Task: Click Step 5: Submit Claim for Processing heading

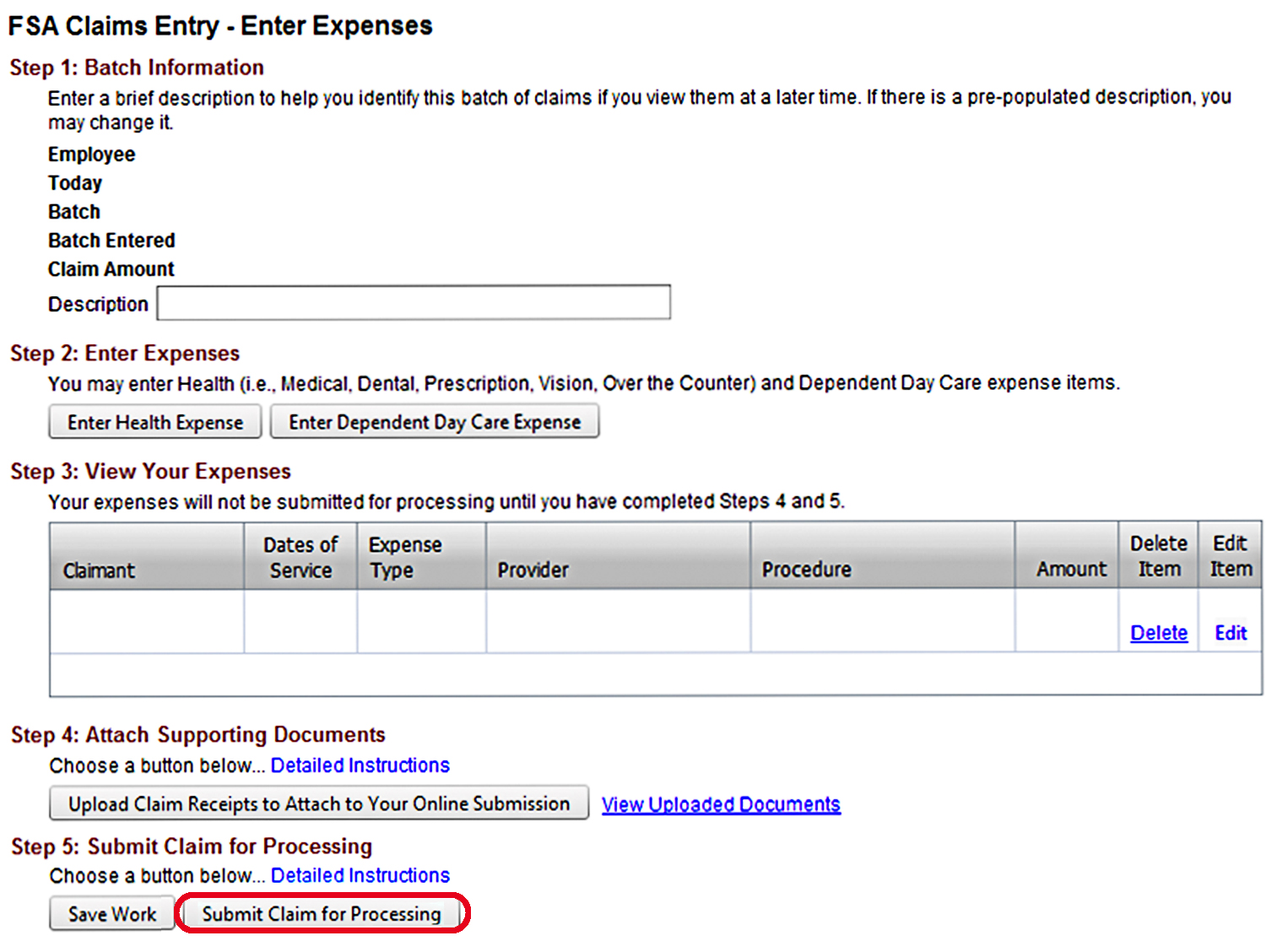Action: pyautogui.click(x=192, y=846)
